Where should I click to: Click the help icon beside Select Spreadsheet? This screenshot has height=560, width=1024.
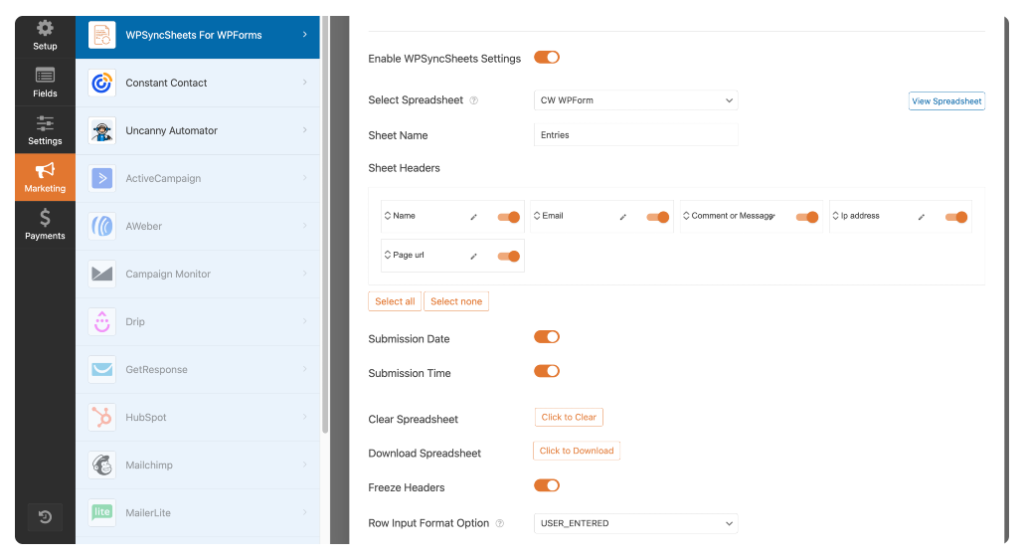point(474,101)
